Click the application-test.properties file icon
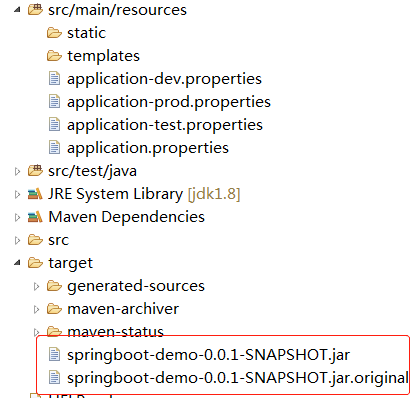Screen dimensions: 420x398 pyautogui.click(x=54, y=125)
